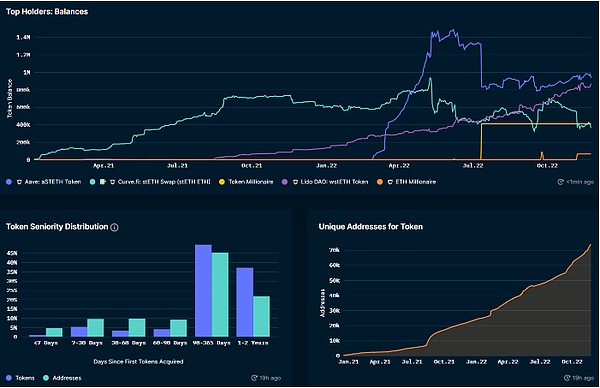The image size is (600, 388).
Task: Click ETH Millionaire legend label
Action: click(416, 182)
